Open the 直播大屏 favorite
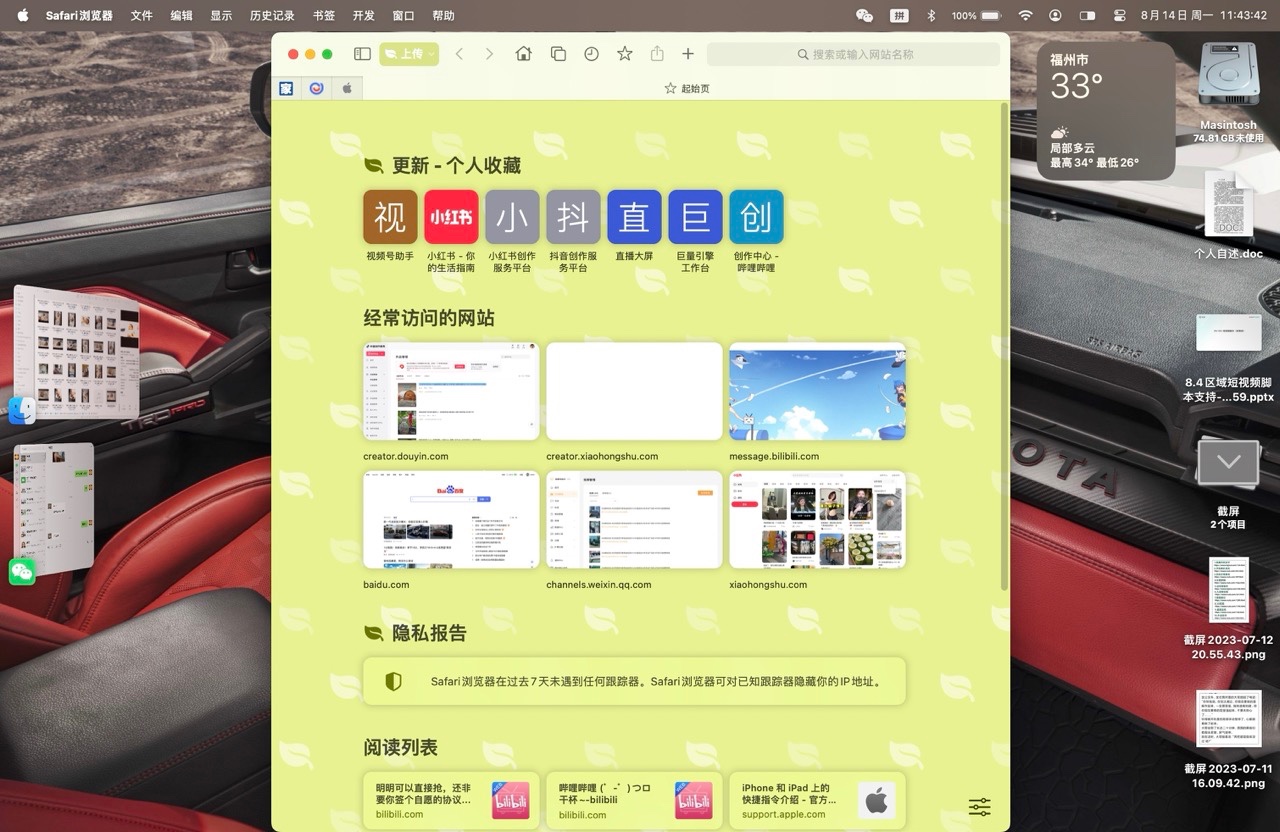 (x=634, y=217)
